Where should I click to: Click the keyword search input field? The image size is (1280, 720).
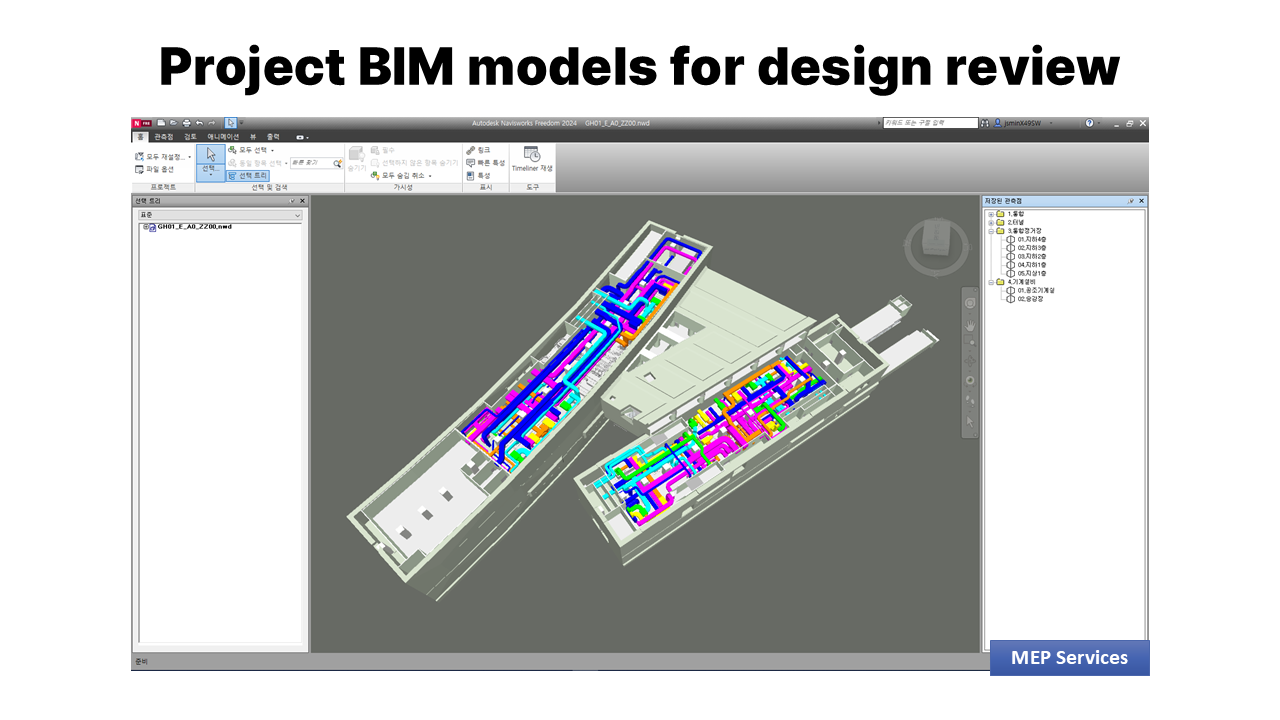click(x=929, y=123)
